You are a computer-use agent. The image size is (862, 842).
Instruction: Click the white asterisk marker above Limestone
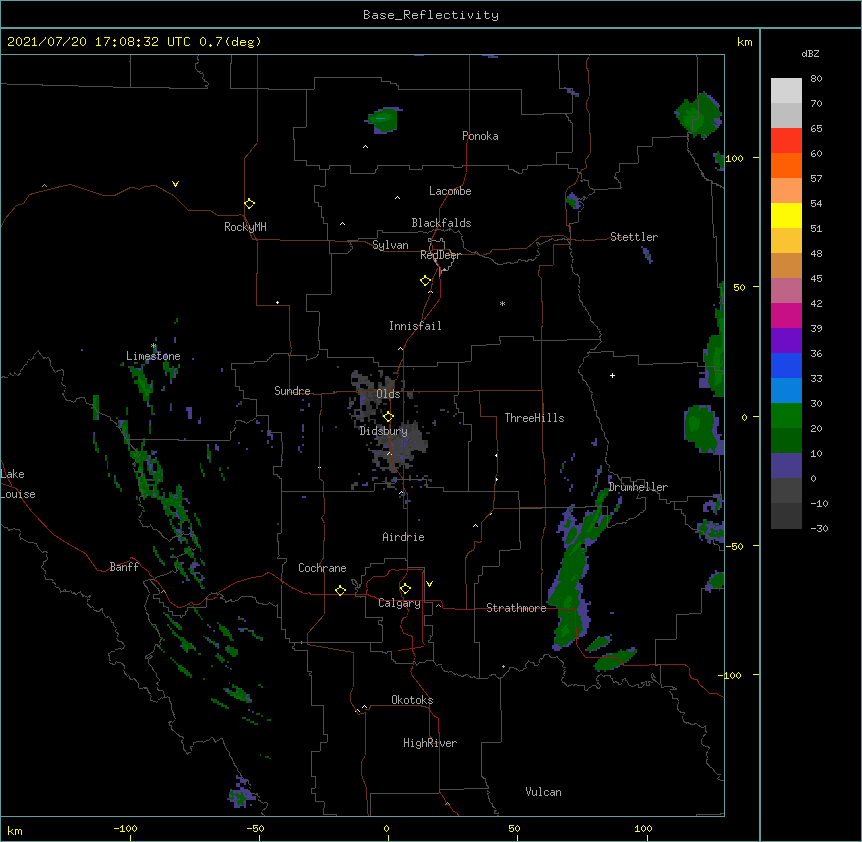click(x=153, y=346)
